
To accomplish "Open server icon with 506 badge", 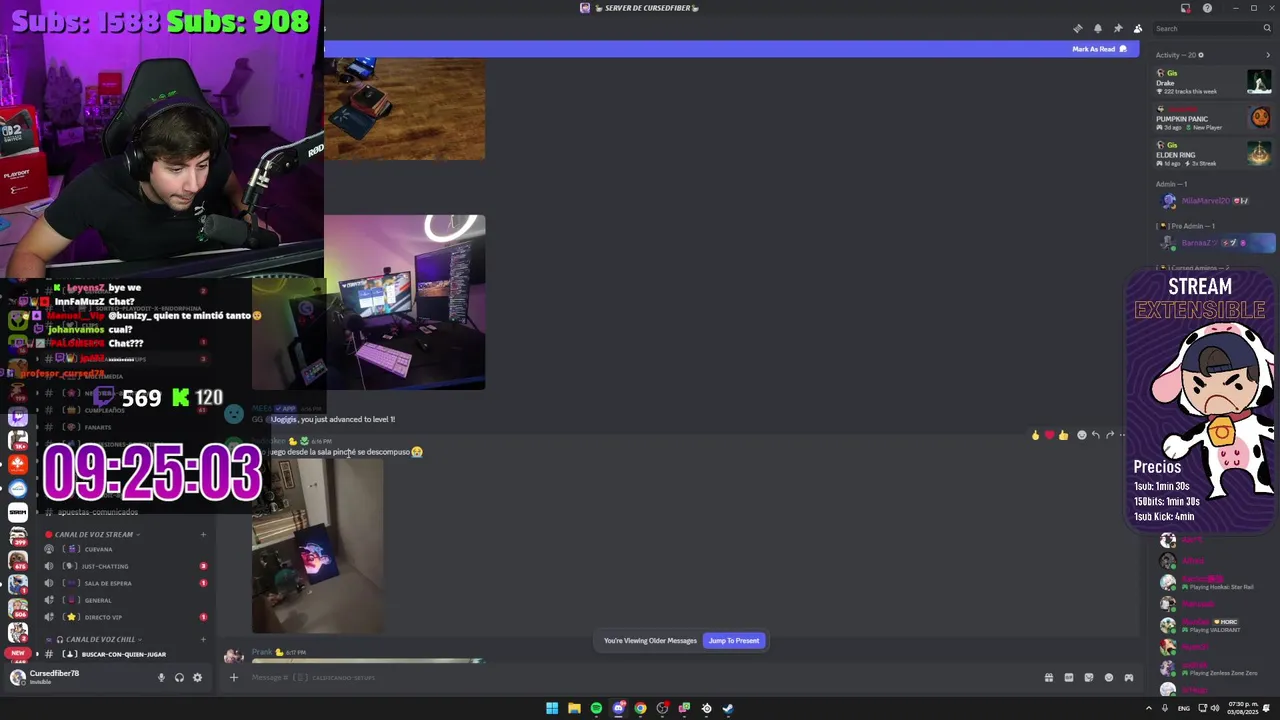I will tap(18, 608).
